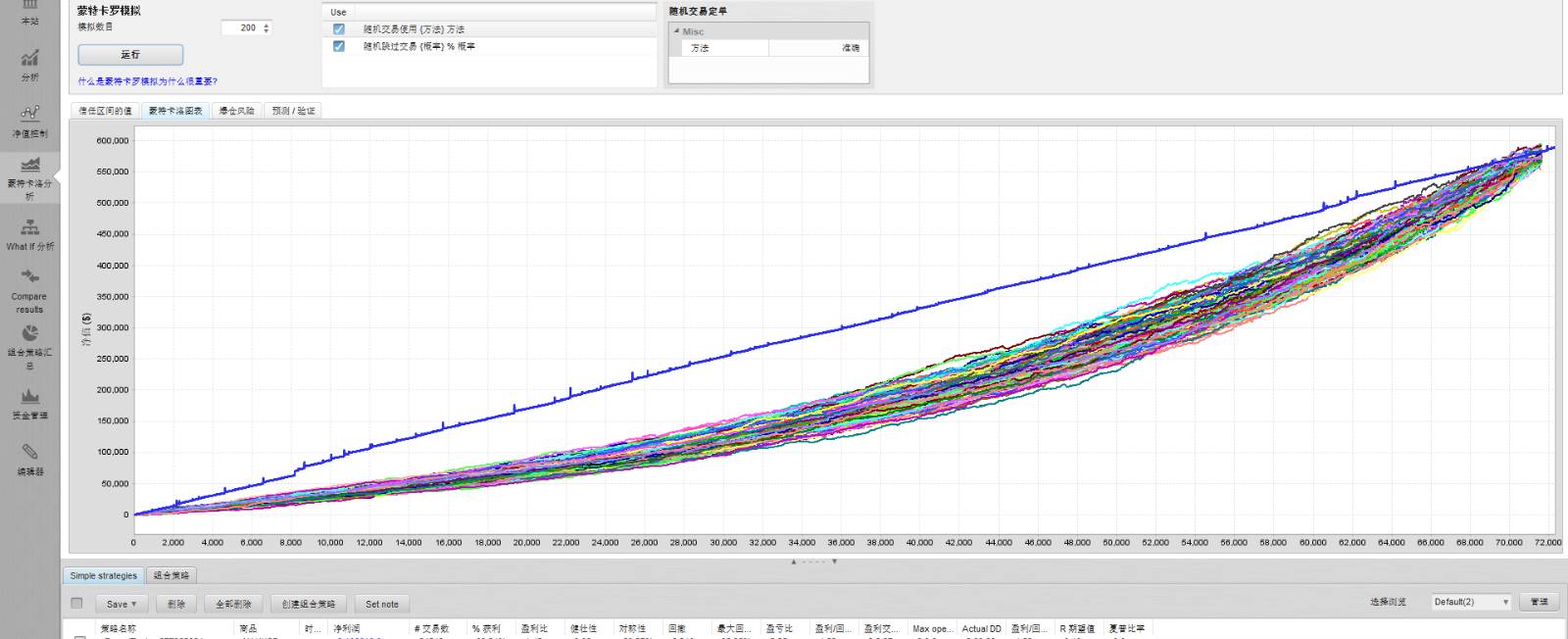The image size is (1568, 639).
Task: Tick the select-all checkbox beside Save
Action: [76, 603]
